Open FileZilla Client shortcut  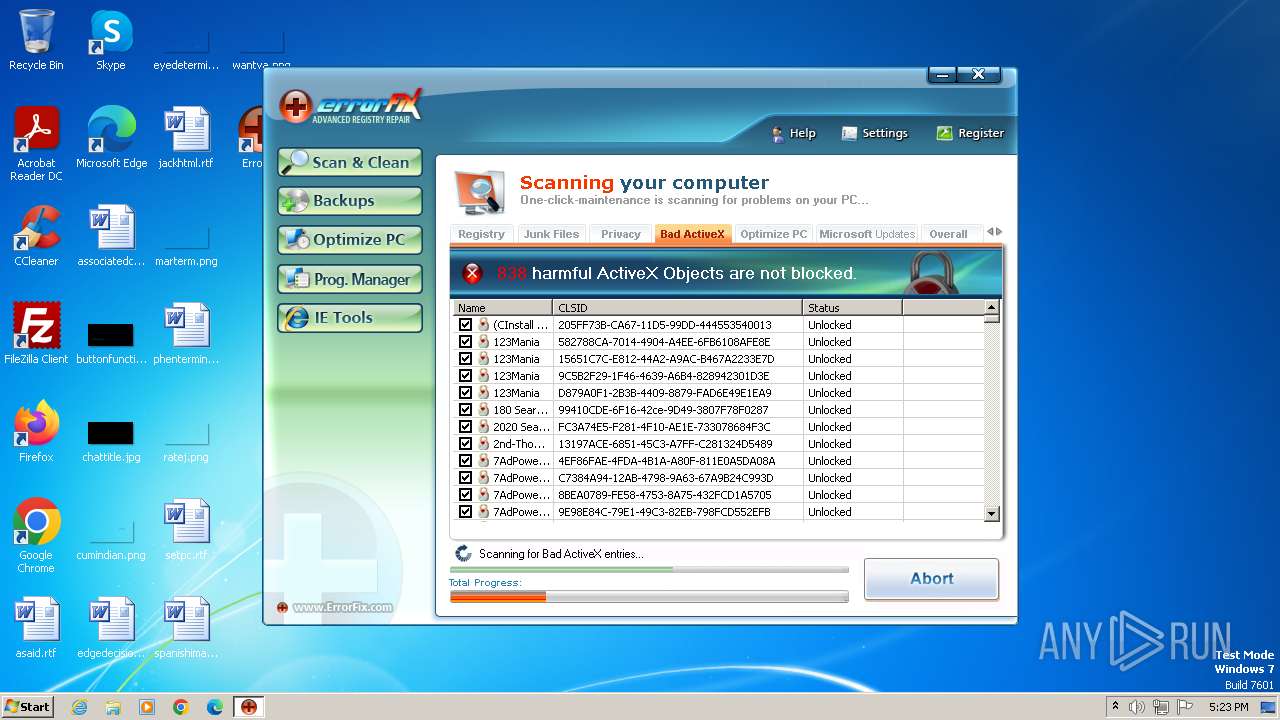36,334
